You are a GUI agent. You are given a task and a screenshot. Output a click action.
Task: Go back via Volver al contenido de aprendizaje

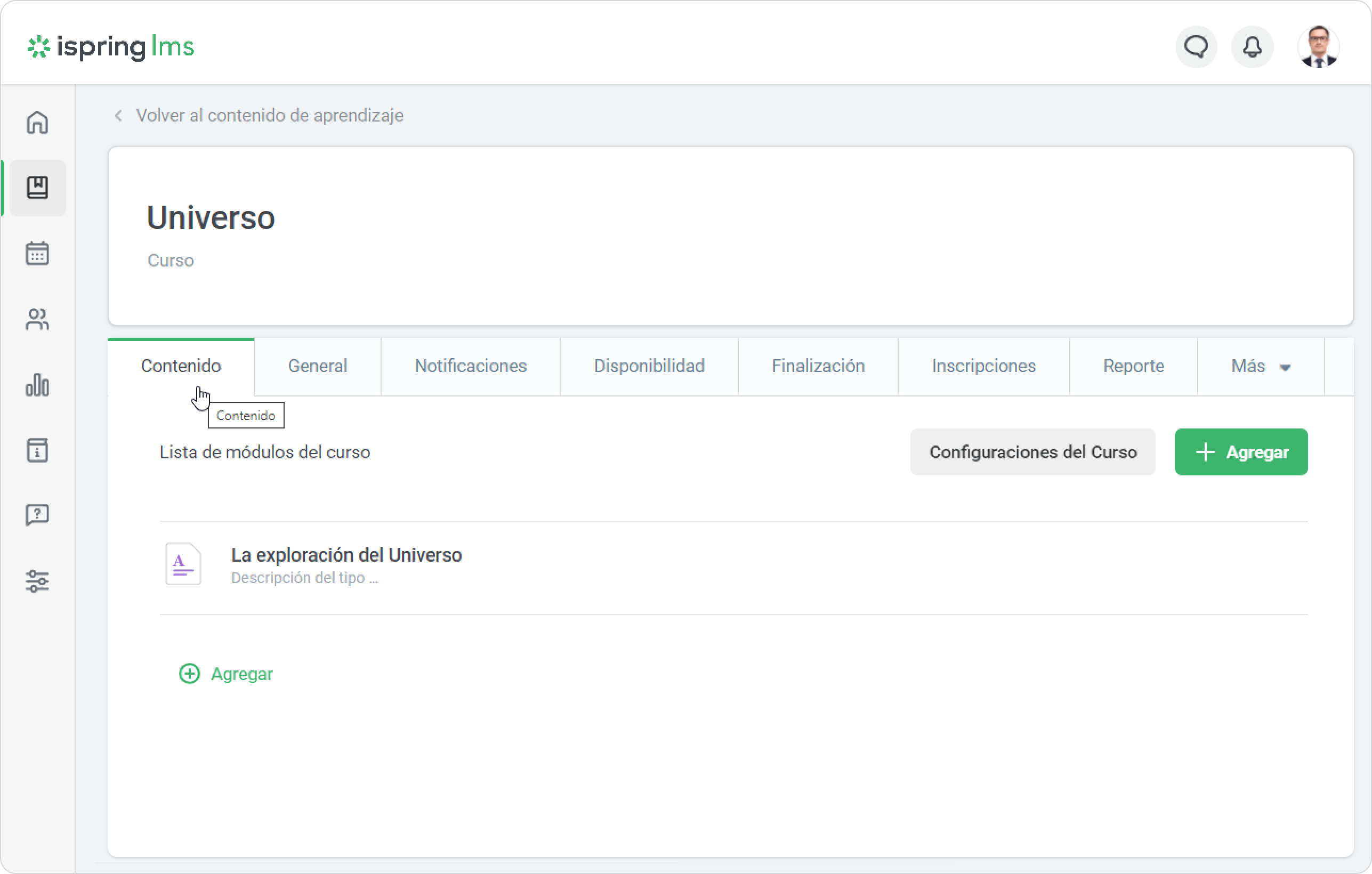[269, 116]
